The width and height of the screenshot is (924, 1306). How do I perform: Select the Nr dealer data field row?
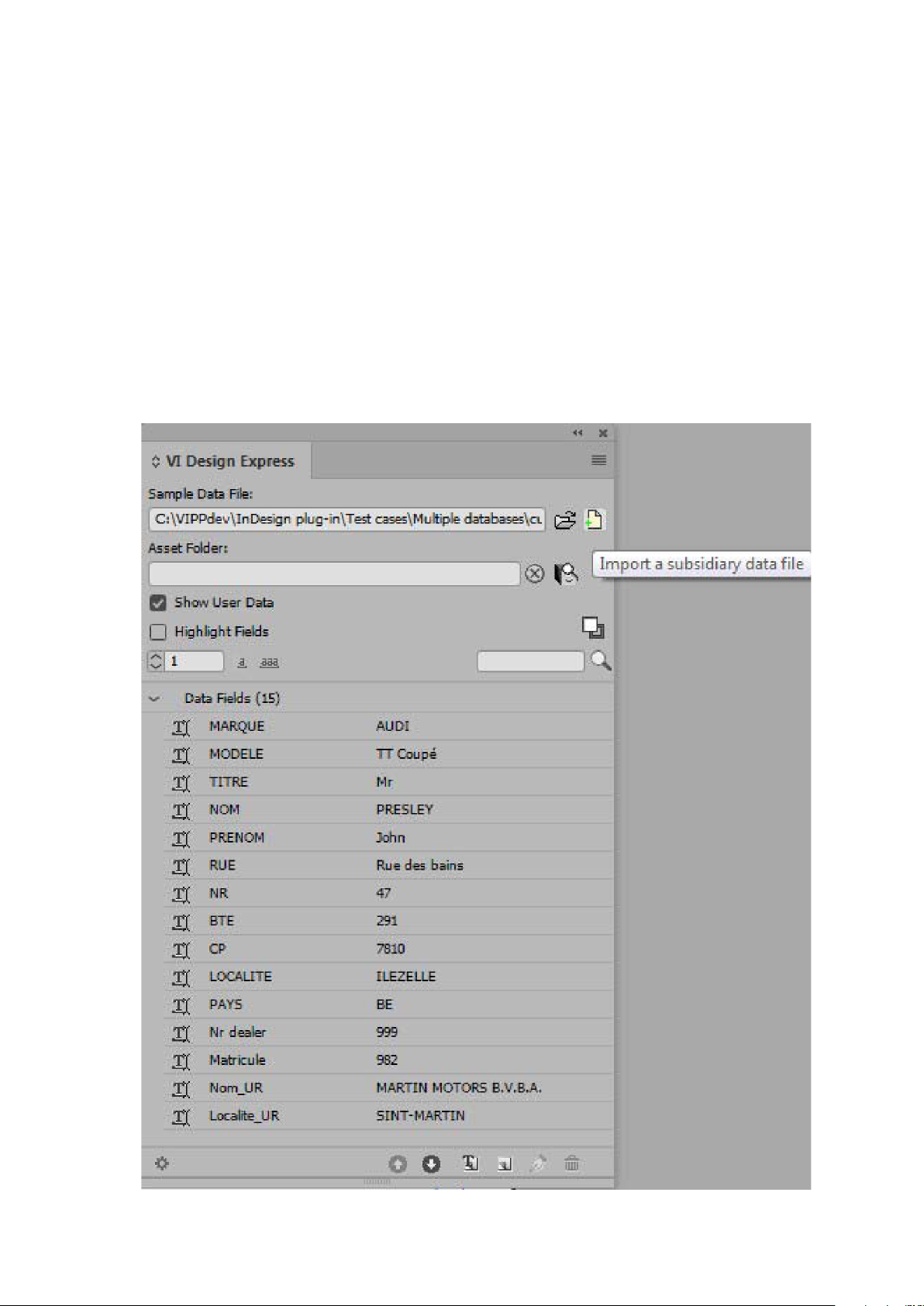[388, 1032]
